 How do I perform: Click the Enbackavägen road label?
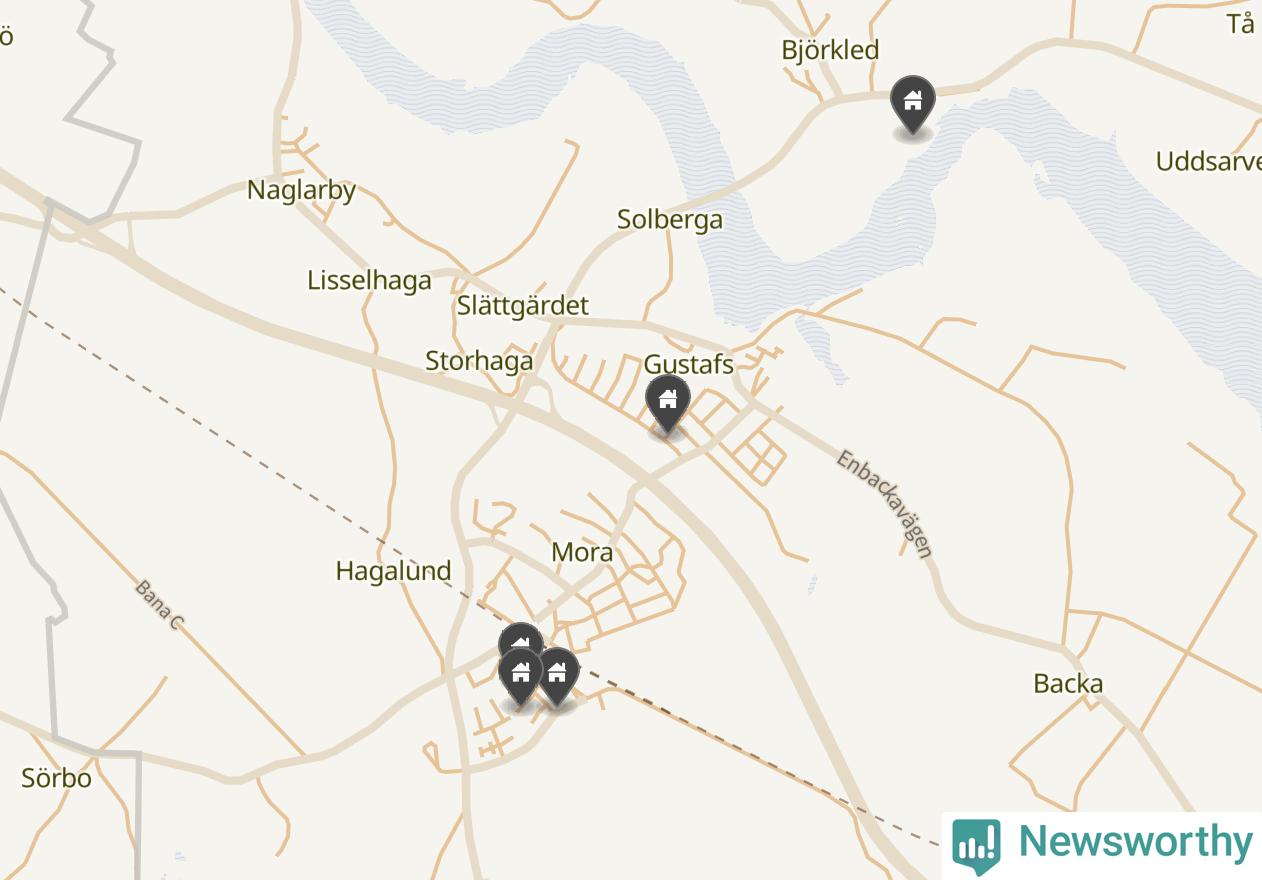tap(885, 503)
